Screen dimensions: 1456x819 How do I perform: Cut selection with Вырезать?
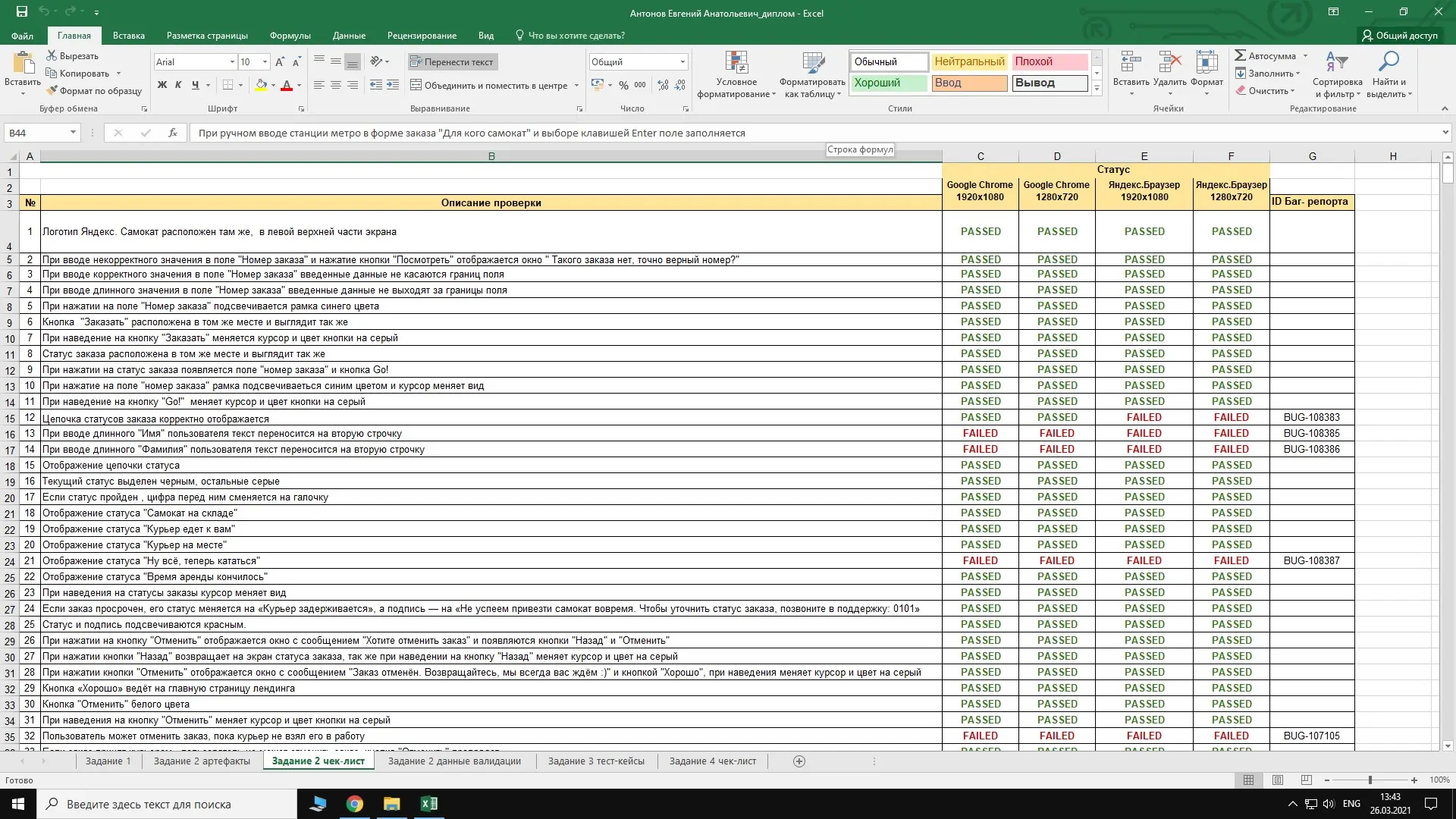tap(72, 56)
